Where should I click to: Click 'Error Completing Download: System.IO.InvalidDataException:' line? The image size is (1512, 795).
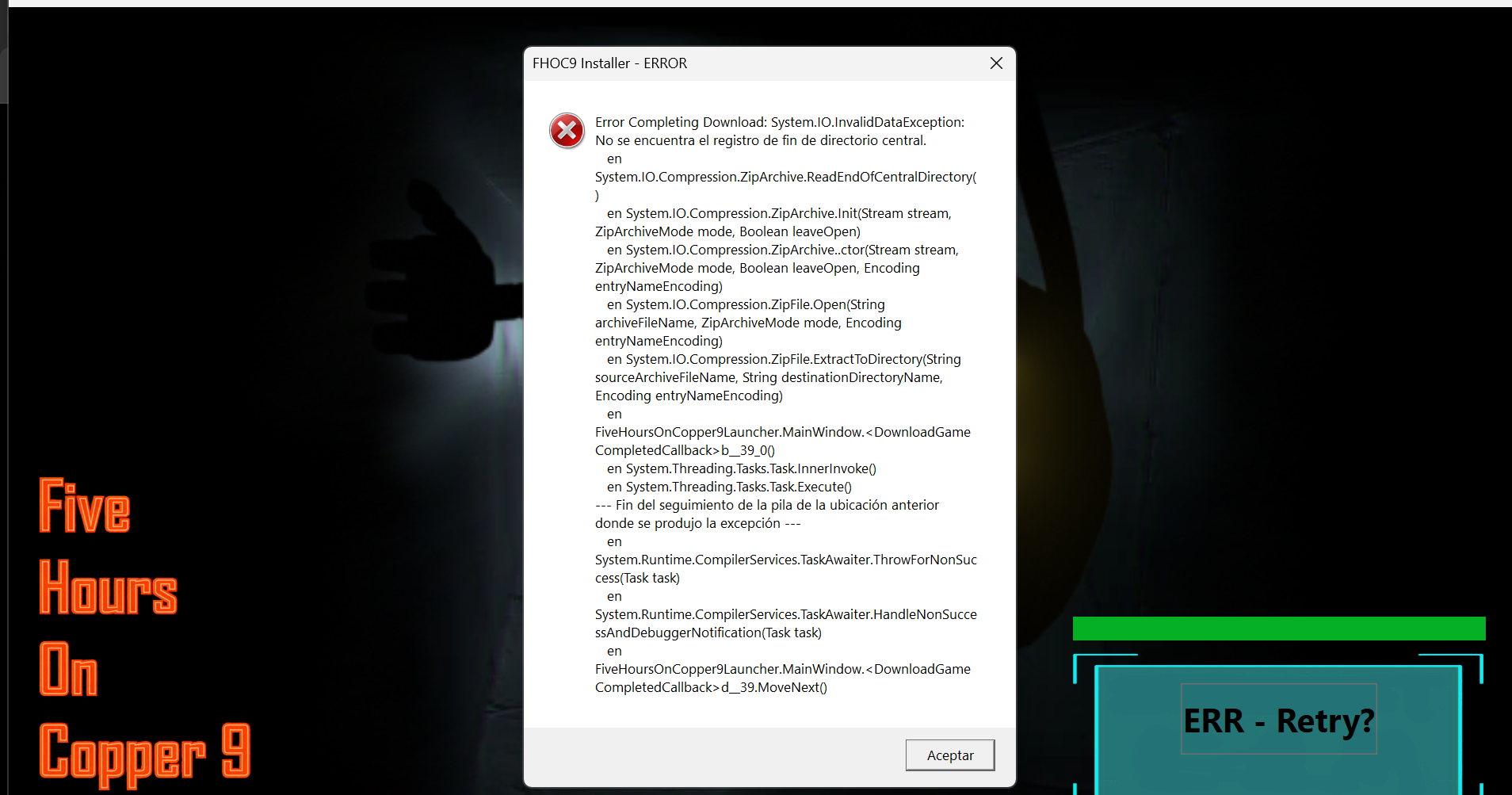click(x=780, y=122)
